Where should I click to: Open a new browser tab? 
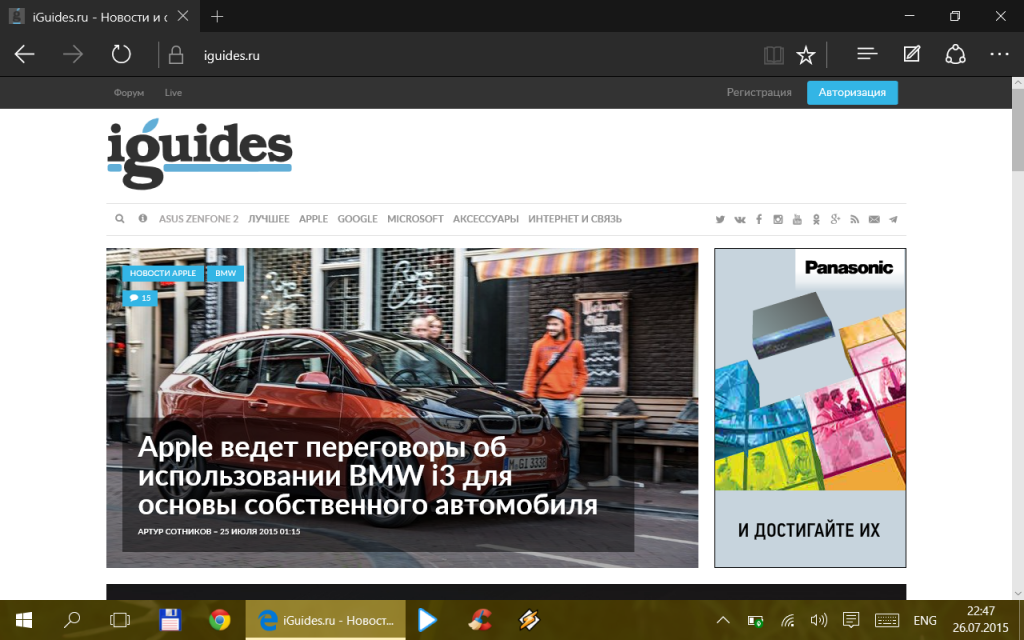click(217, 17)
